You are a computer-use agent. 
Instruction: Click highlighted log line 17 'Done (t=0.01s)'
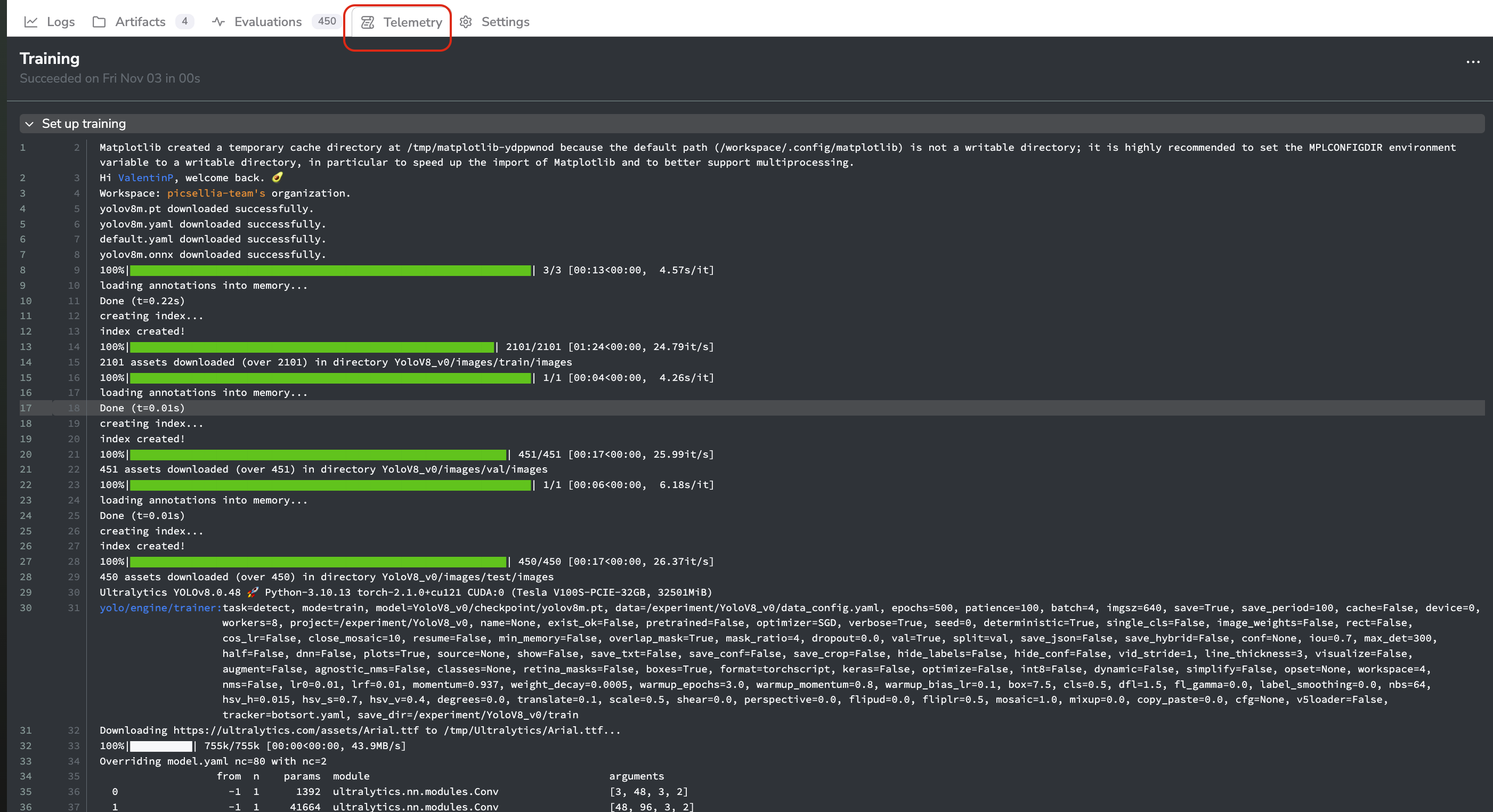(x=142, y=409)
